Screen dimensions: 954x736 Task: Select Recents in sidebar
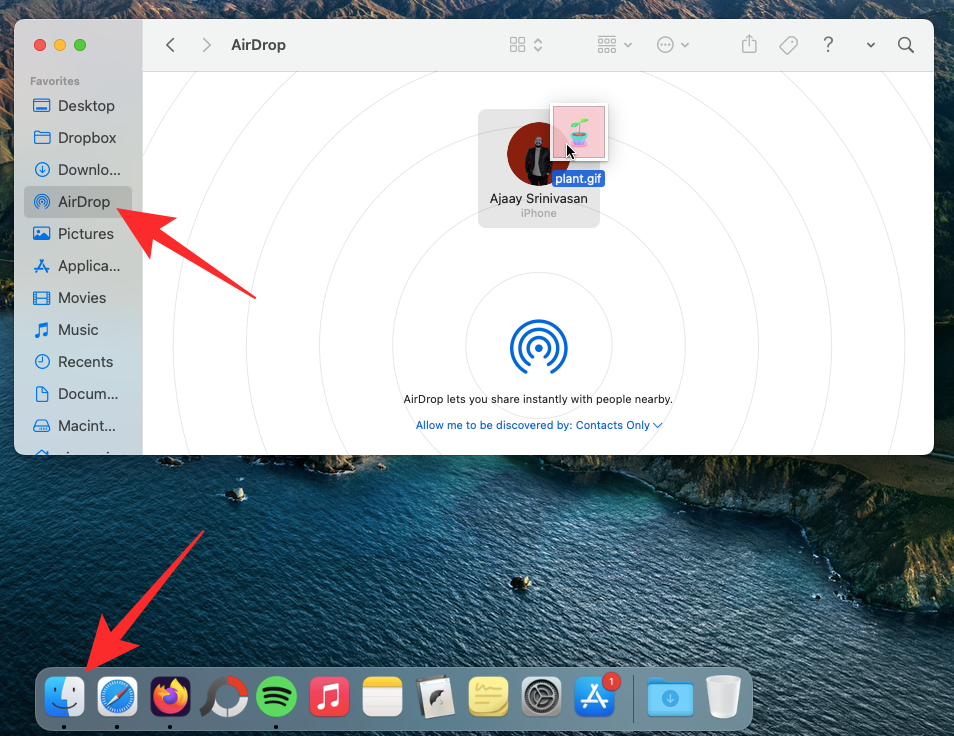[85, 362]
